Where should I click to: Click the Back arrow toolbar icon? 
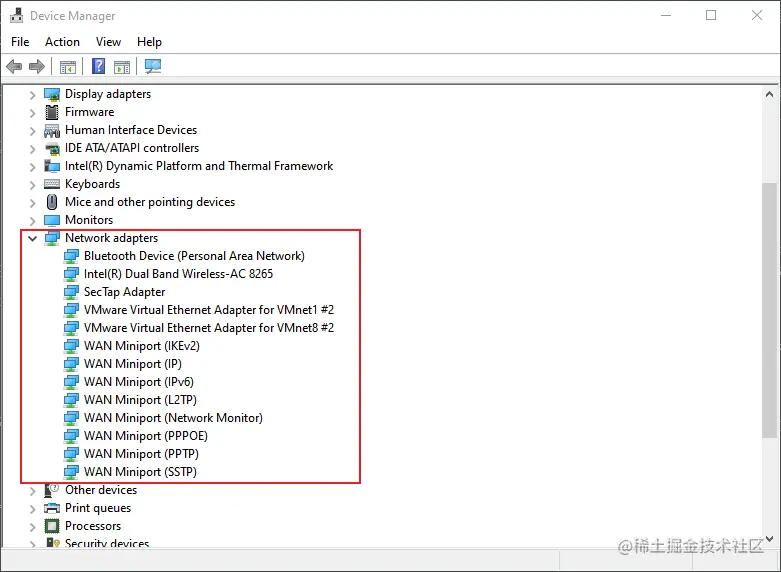(x=14, y=66)
